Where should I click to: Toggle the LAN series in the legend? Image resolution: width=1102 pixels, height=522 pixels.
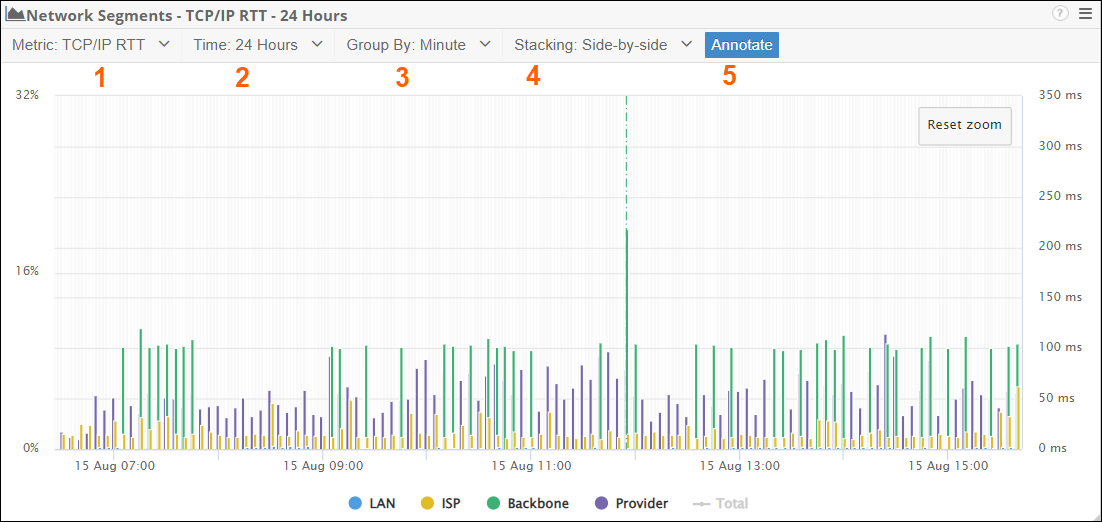pos(372,503)
